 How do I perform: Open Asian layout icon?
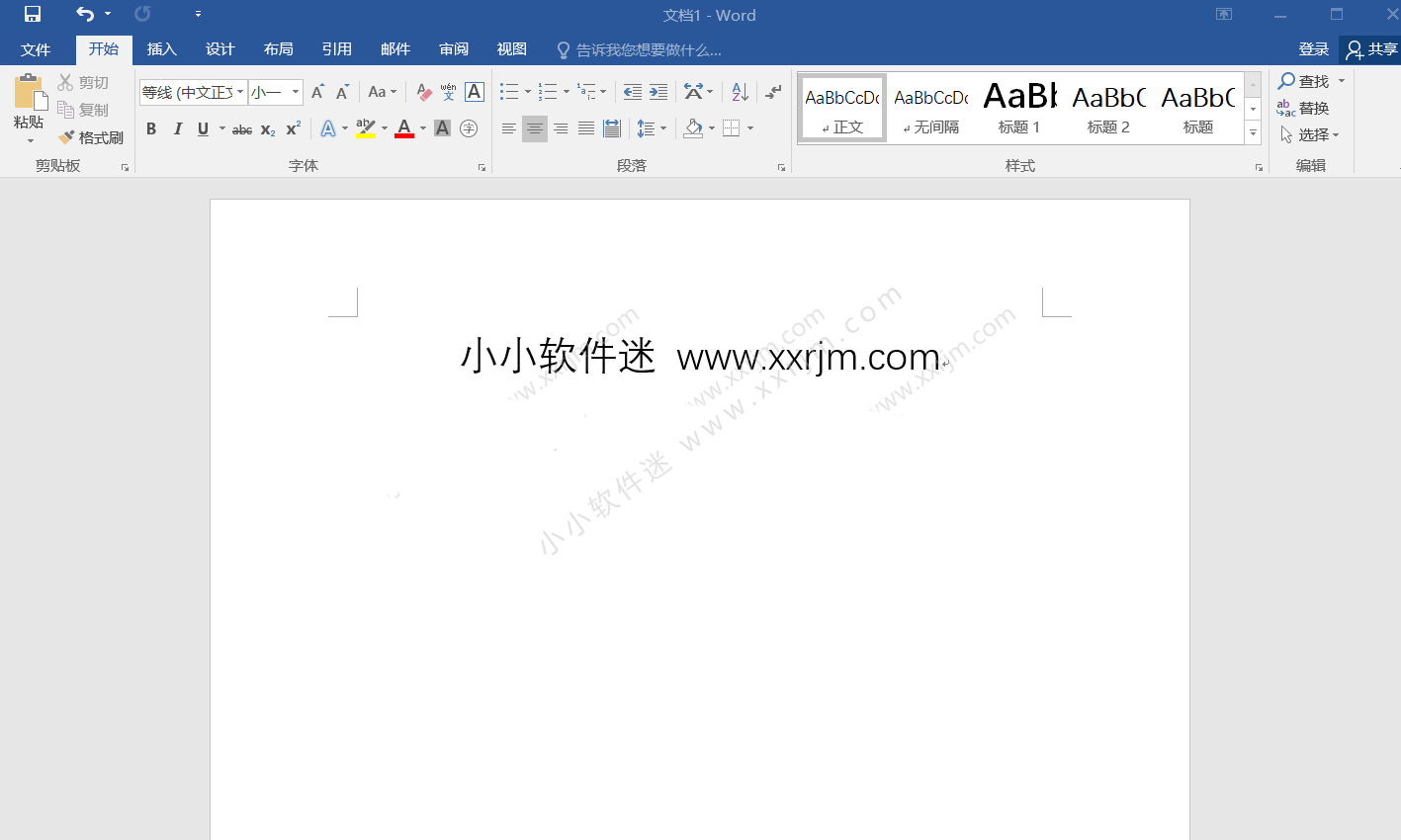[693, 92]
